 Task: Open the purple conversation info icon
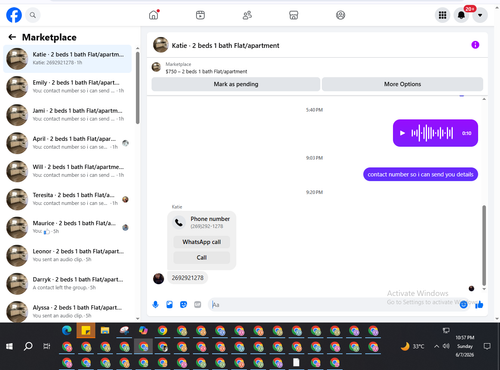pyautogui.click(x=475, y=45)
